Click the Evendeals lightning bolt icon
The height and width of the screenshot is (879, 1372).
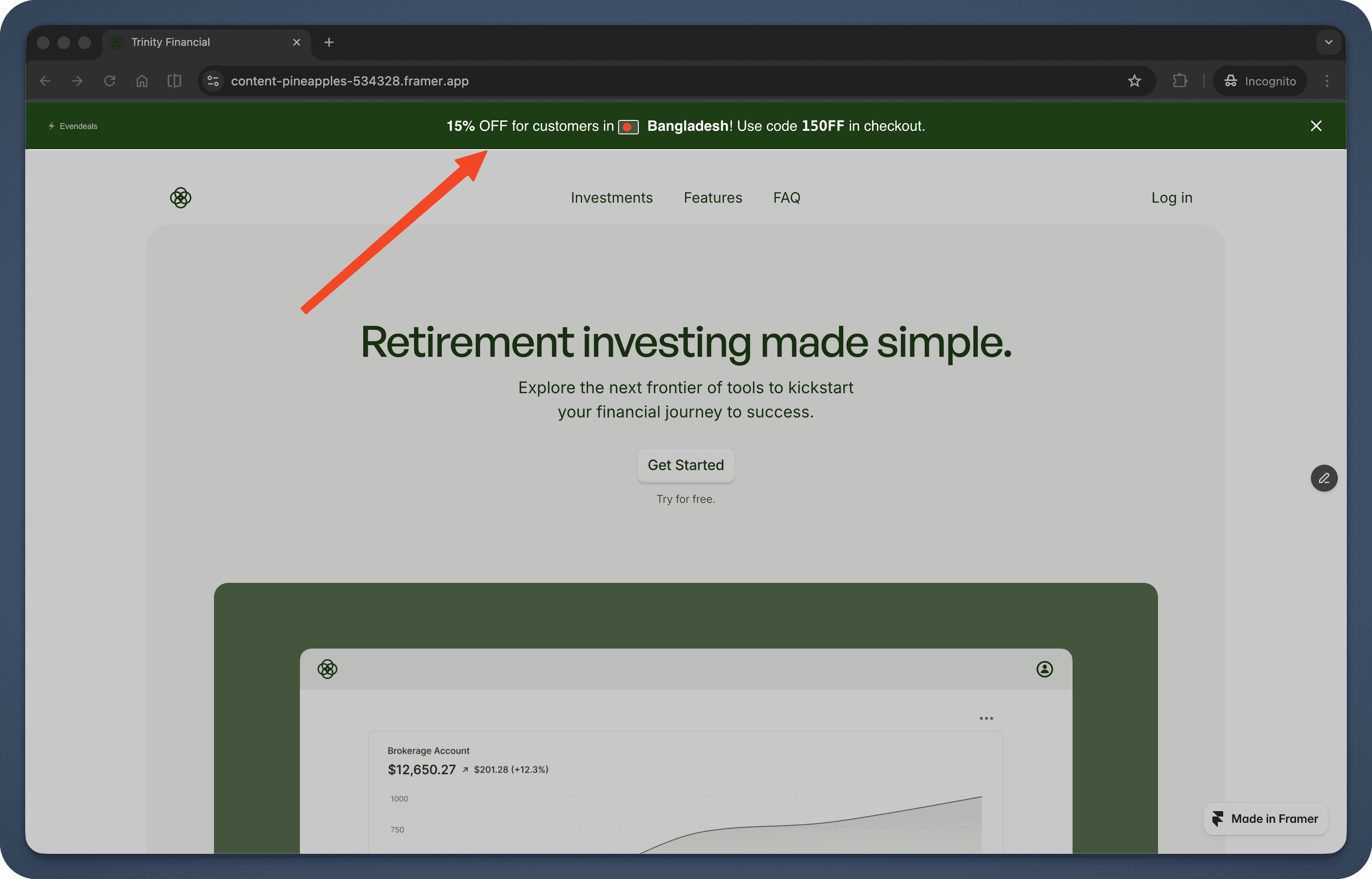(51, 125)
